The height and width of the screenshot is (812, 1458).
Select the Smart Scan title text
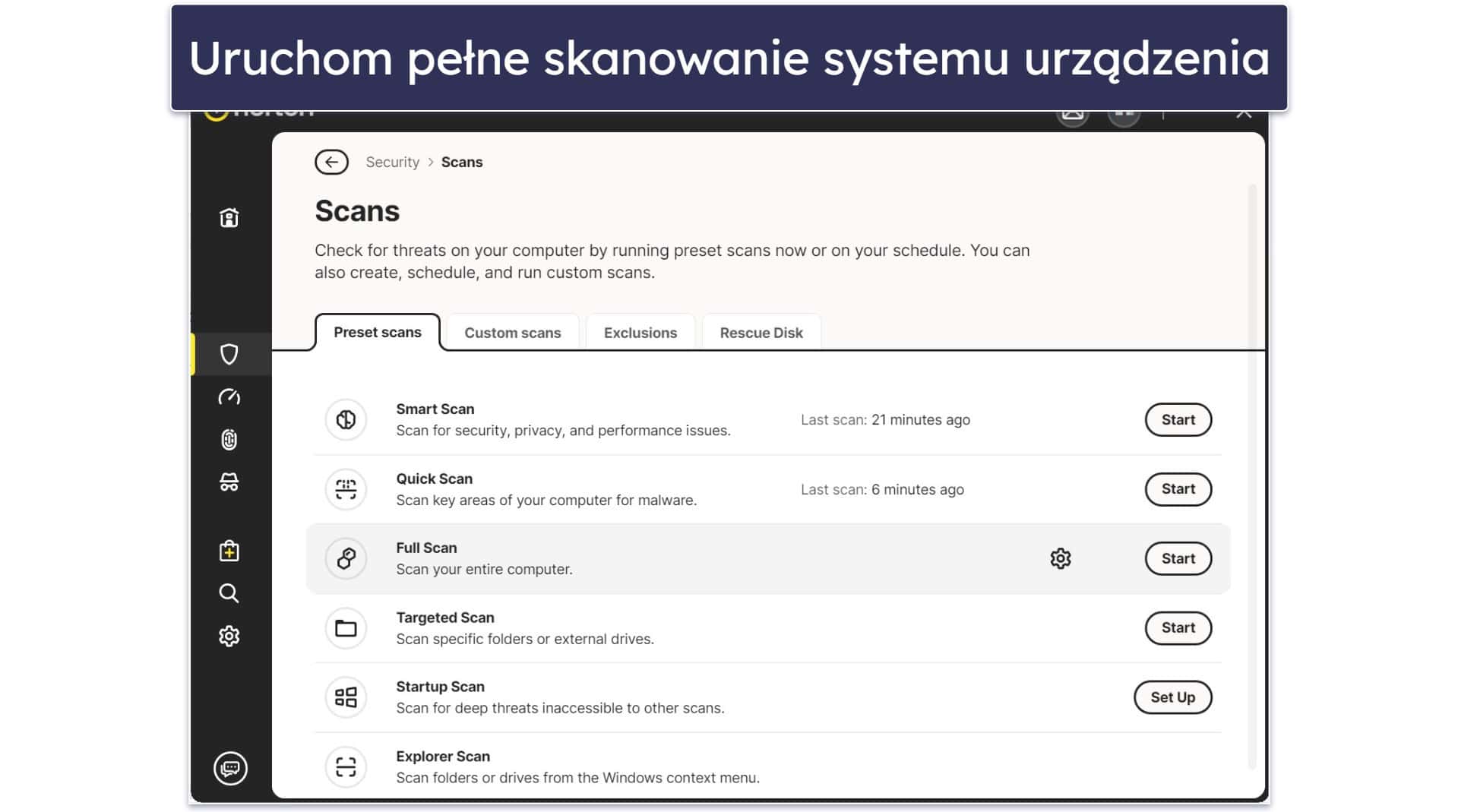pos(435,409)
